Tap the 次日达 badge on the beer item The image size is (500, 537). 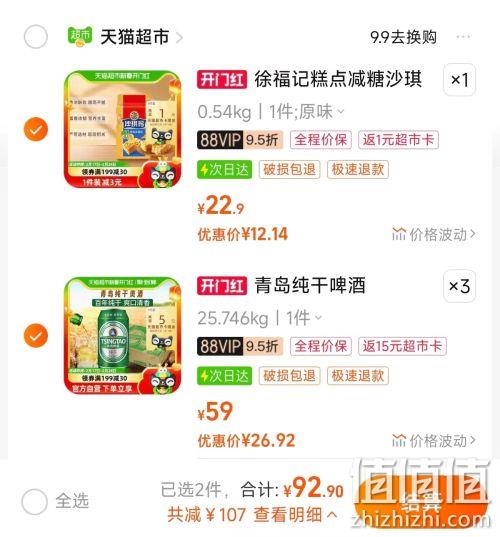point(224,376)
